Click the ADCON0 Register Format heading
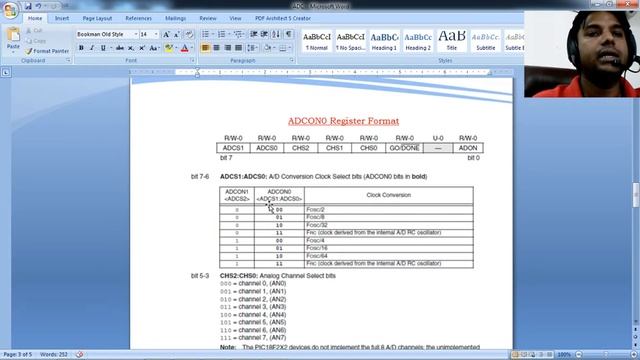Image resolution: width=640 pixels, height=360 pixels. pyautogui.click(x=343, y=121)
